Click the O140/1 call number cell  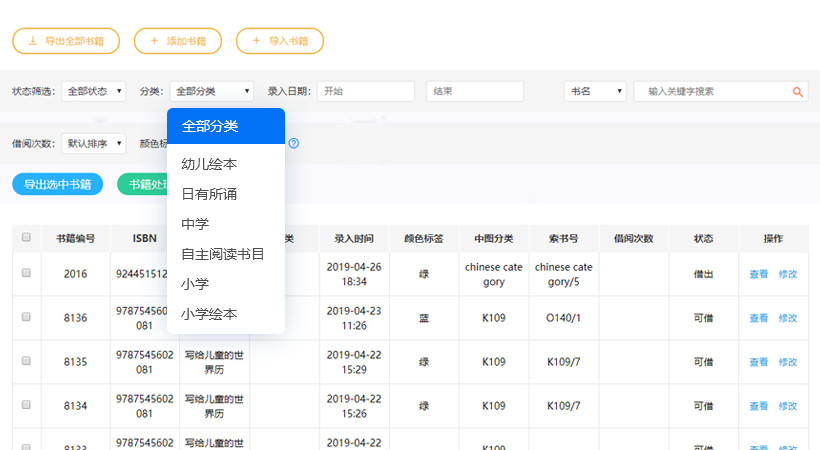563,318
